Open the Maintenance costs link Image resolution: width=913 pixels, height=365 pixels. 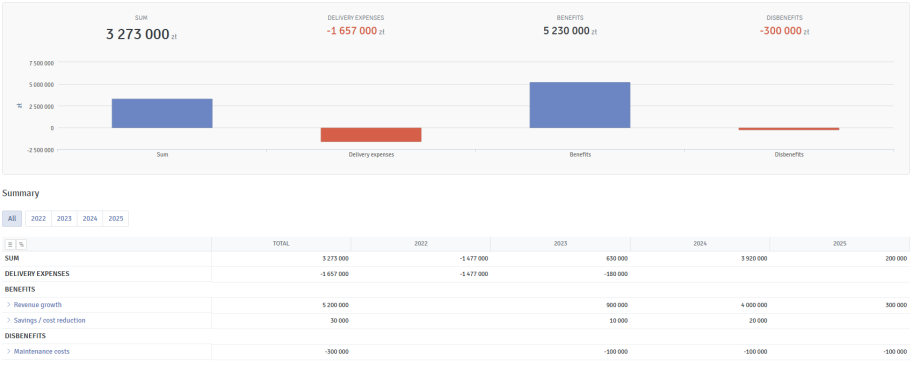[x=41, y=352]
